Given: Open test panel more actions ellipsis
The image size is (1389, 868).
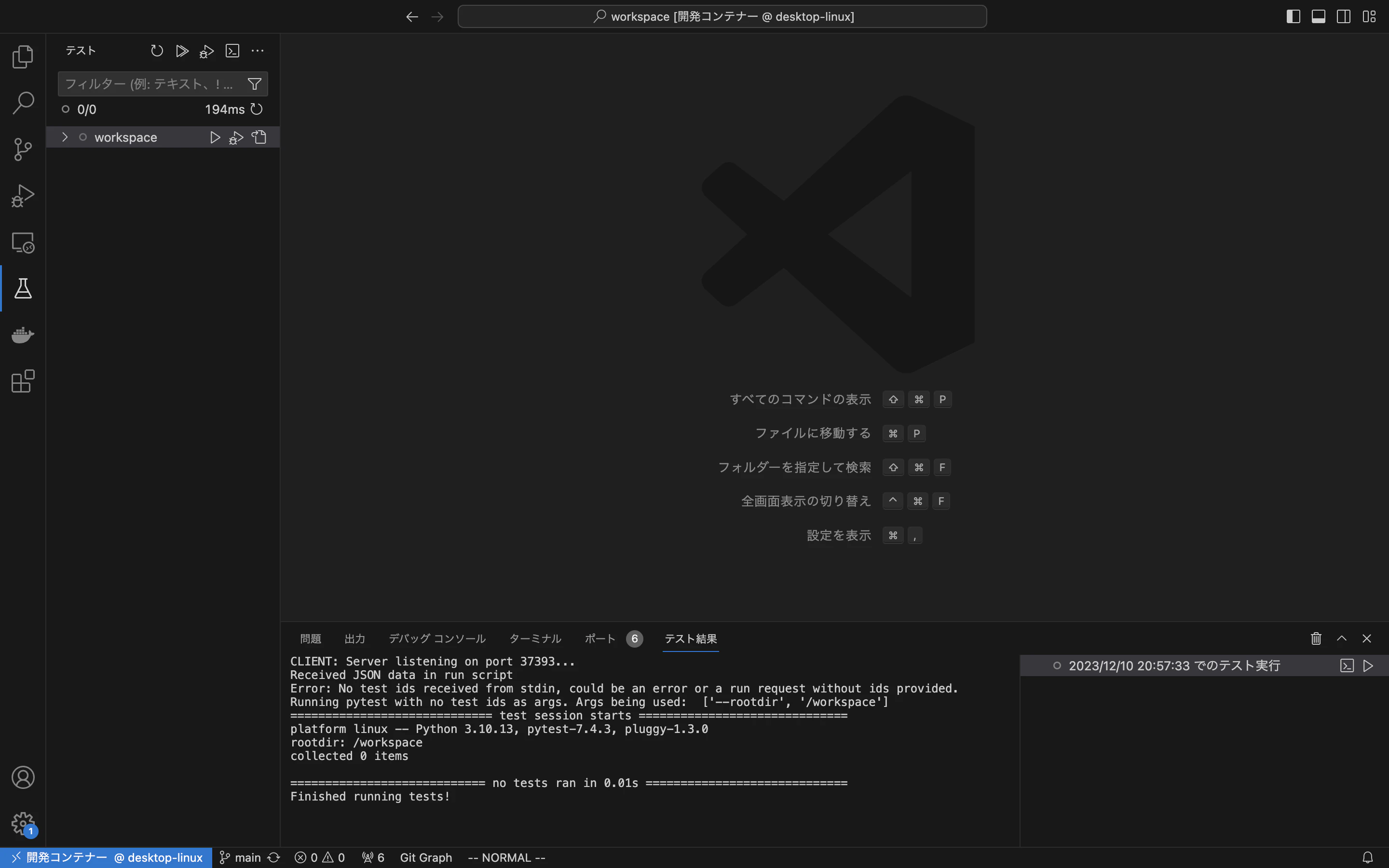Looking at the screenshot, I should tap(258, 51).
